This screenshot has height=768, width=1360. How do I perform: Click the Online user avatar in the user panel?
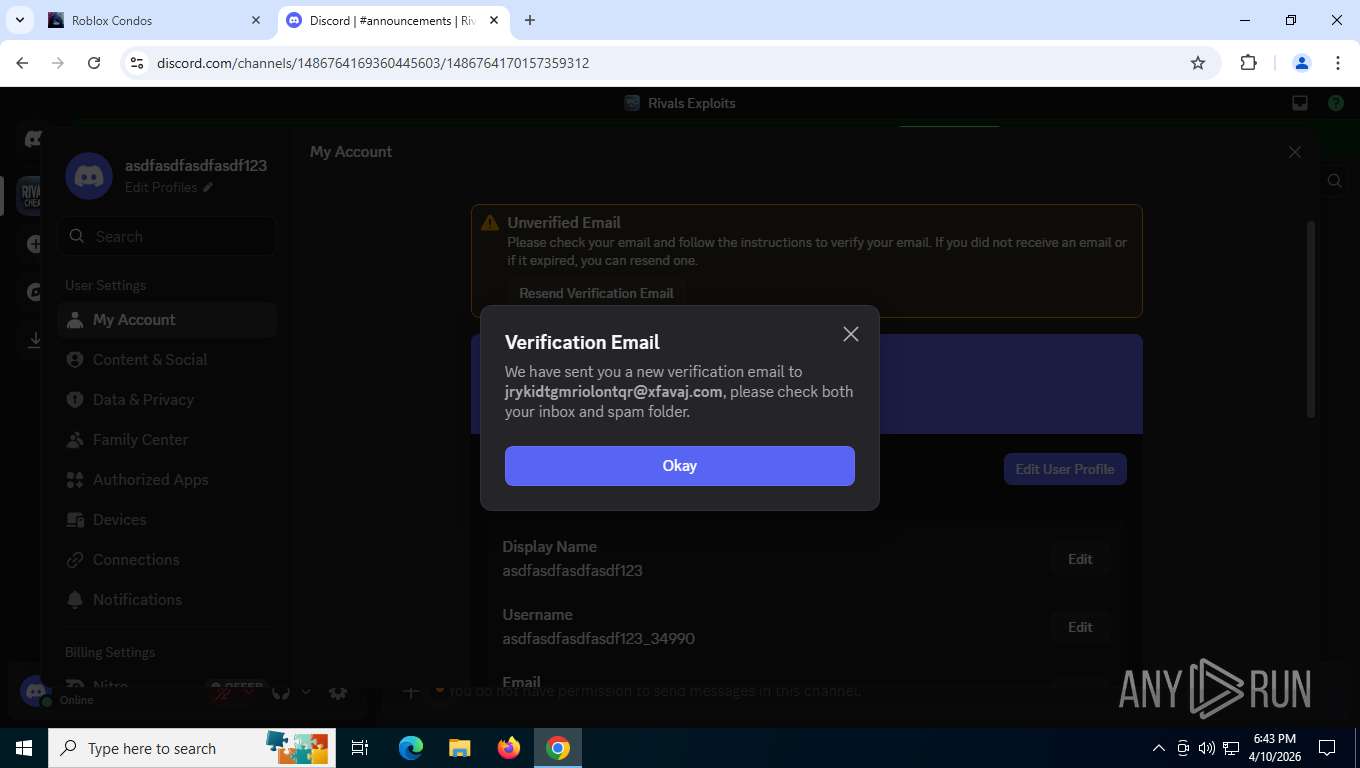(x=37, y=691)
